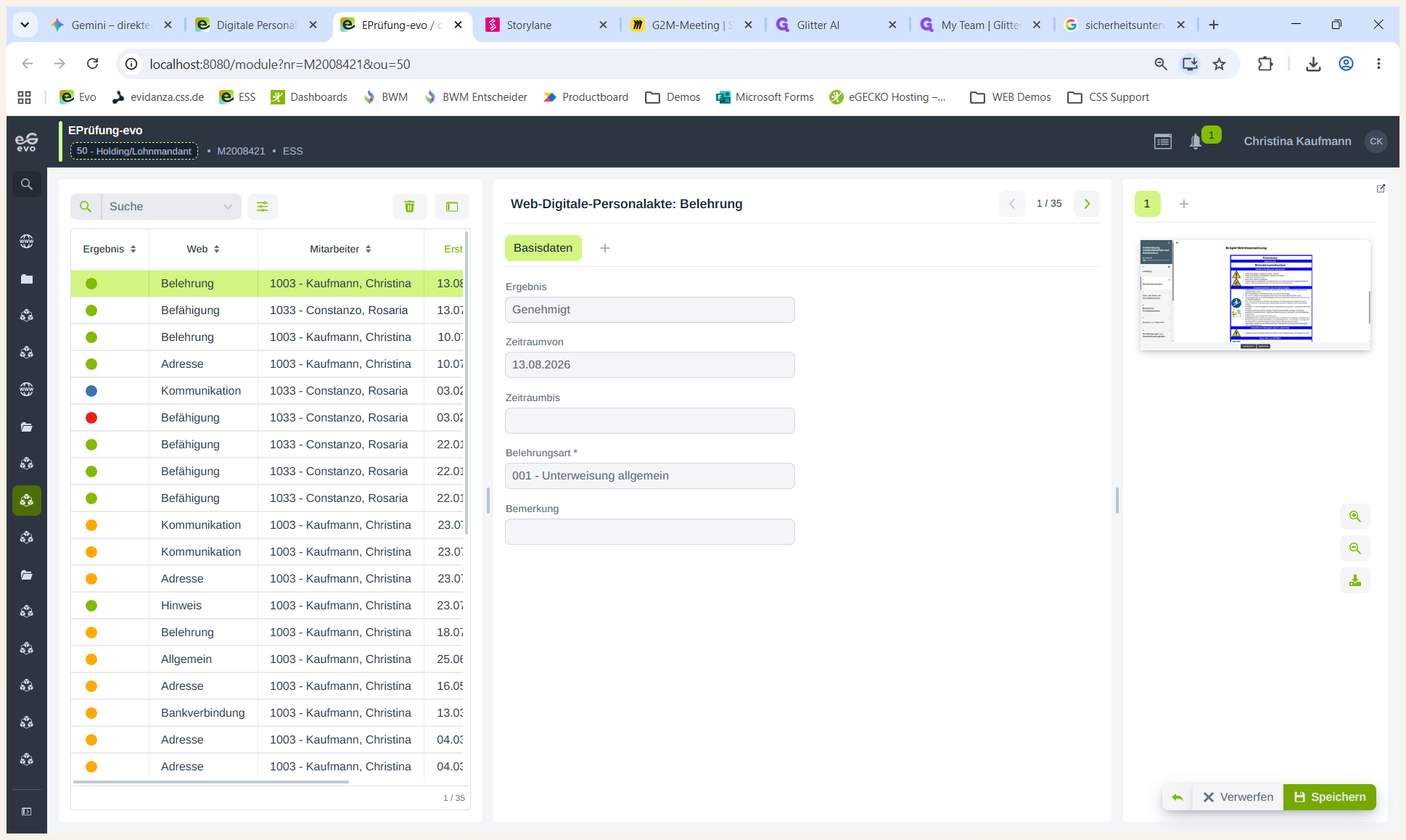Open Chrome downloads icon
1406x840 pixels.
tap(1313, 65)
